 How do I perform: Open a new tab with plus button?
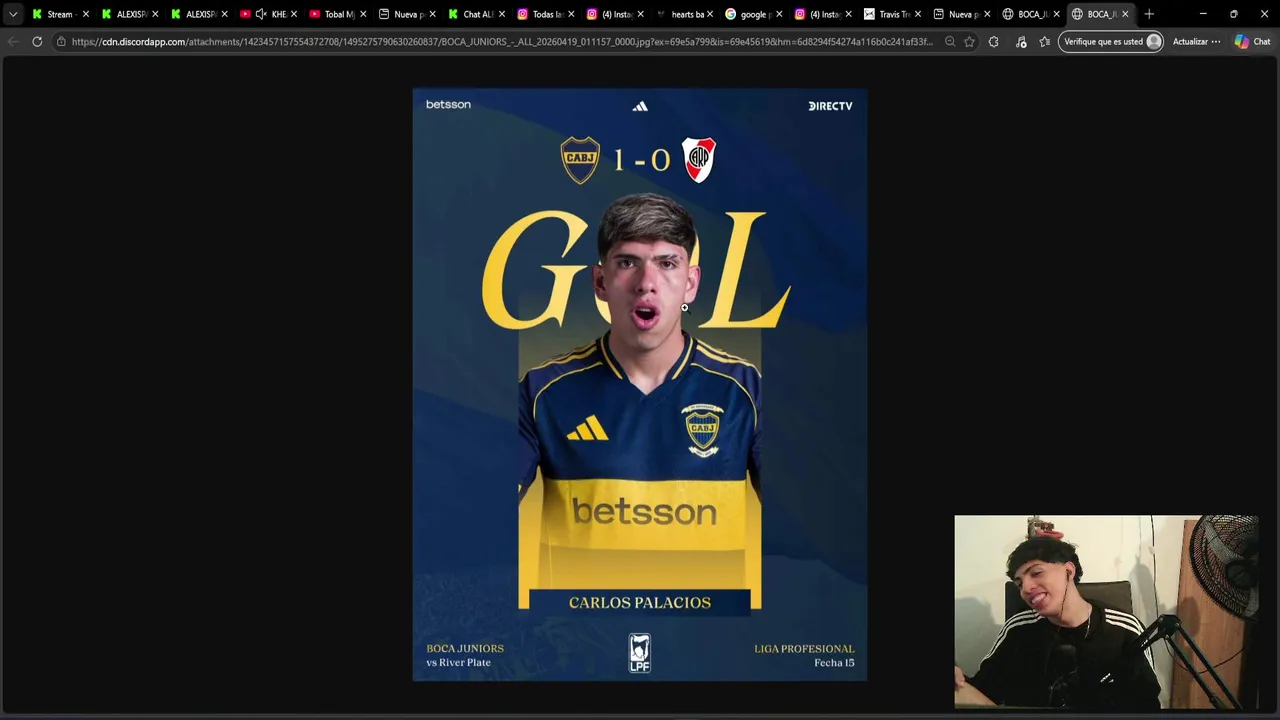(x=1149, y=14)
